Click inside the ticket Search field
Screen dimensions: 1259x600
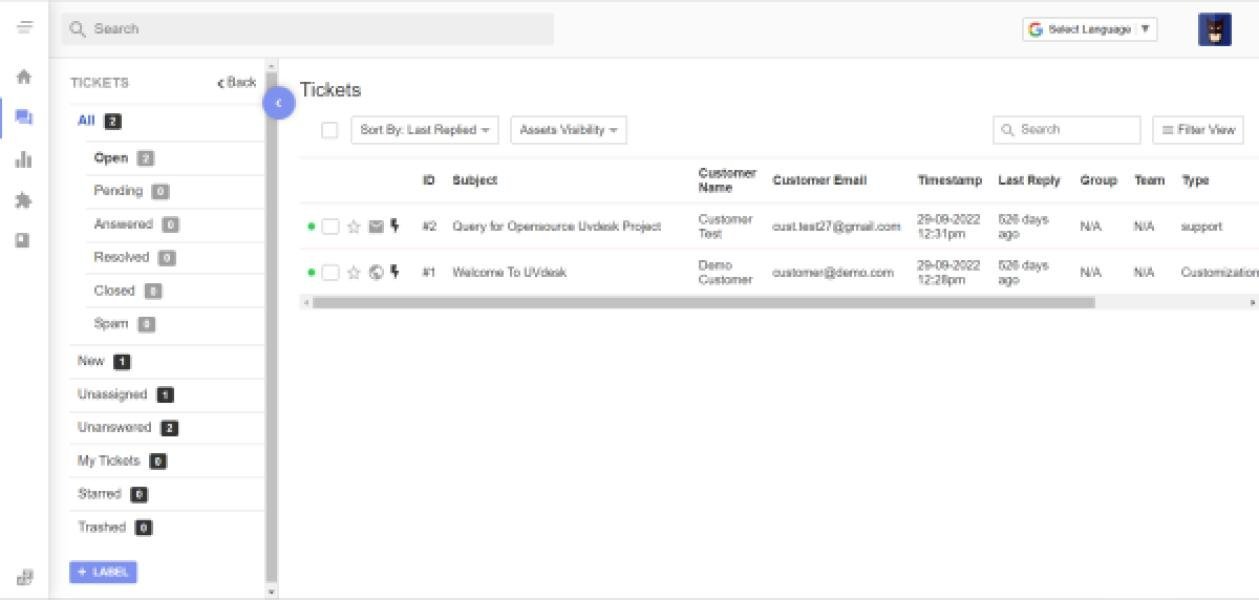tap(1067, 129)
